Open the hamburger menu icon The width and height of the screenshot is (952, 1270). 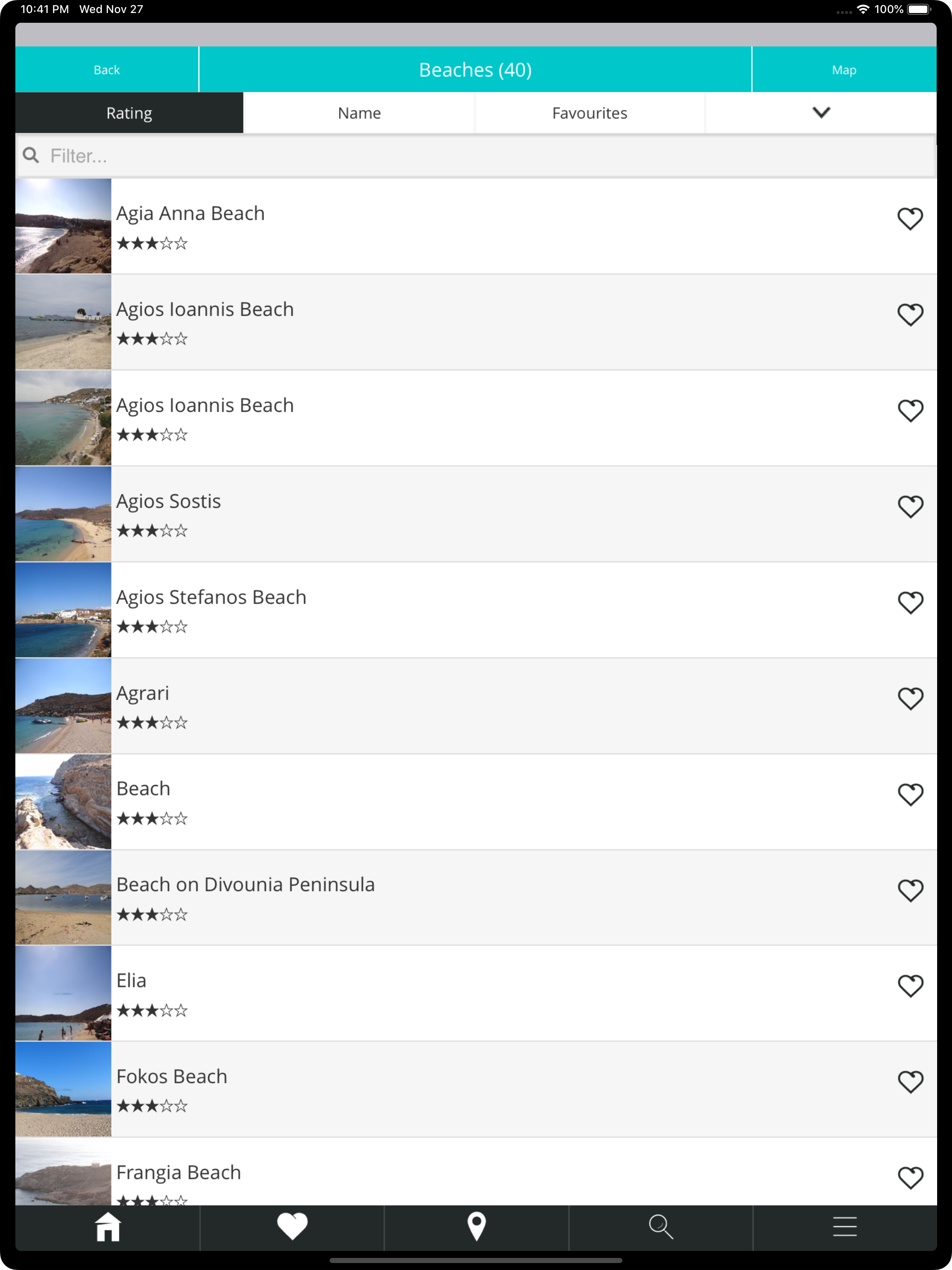click(x=845, y=1227)
